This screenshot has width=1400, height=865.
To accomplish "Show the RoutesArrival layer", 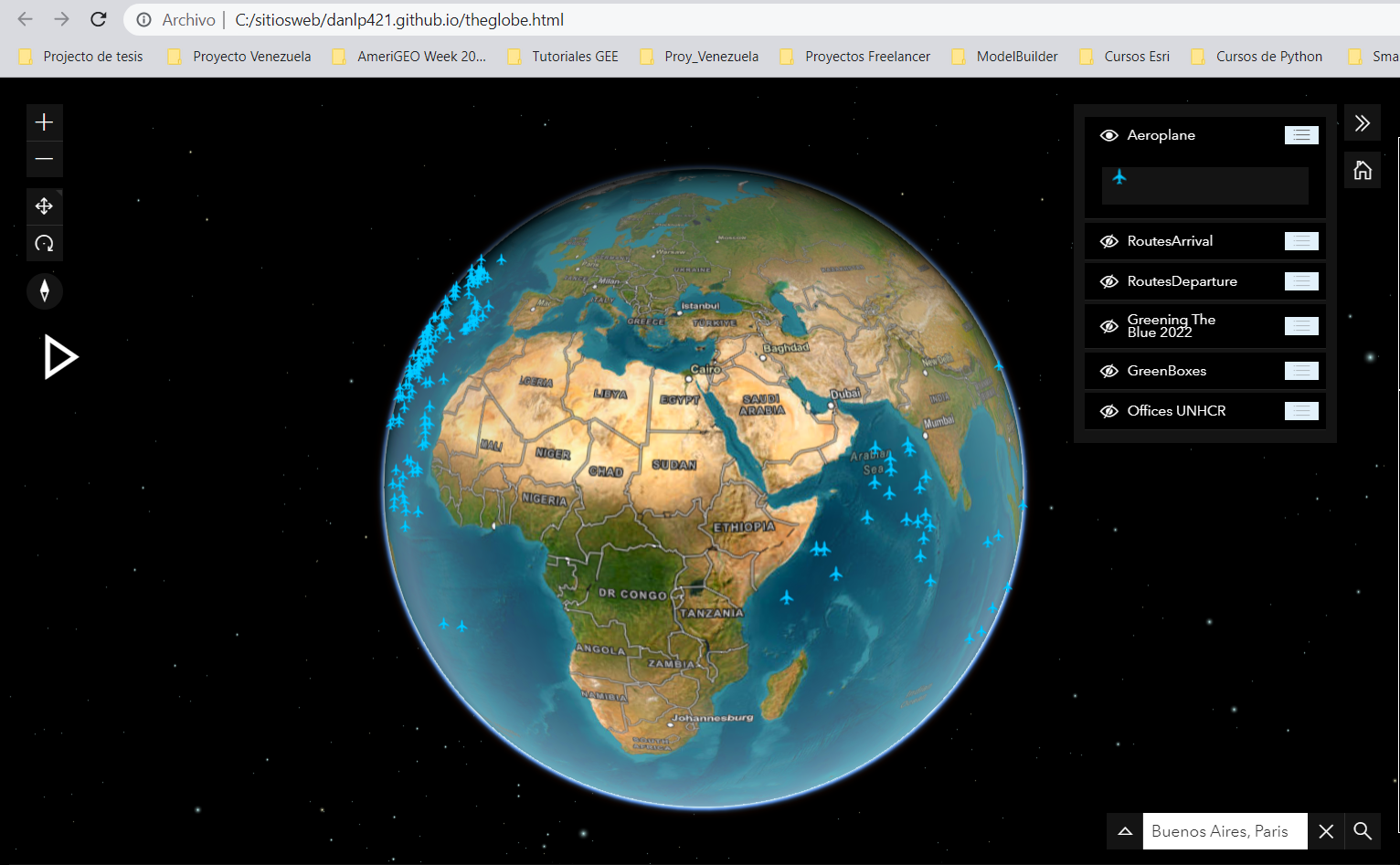I will coord(1109,241).
